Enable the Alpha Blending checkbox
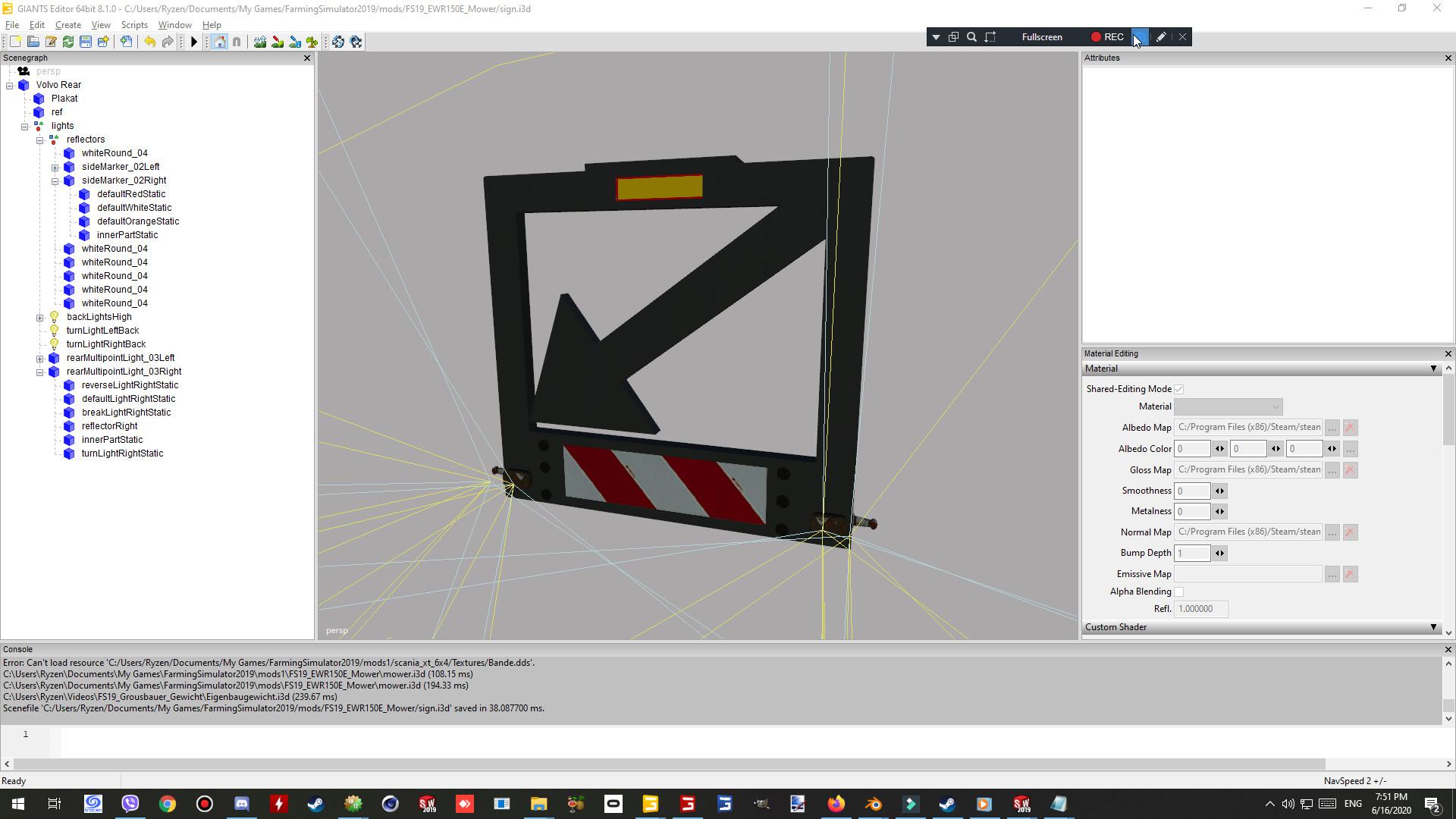This screenshot has height=819, width=1456. 1179,591
